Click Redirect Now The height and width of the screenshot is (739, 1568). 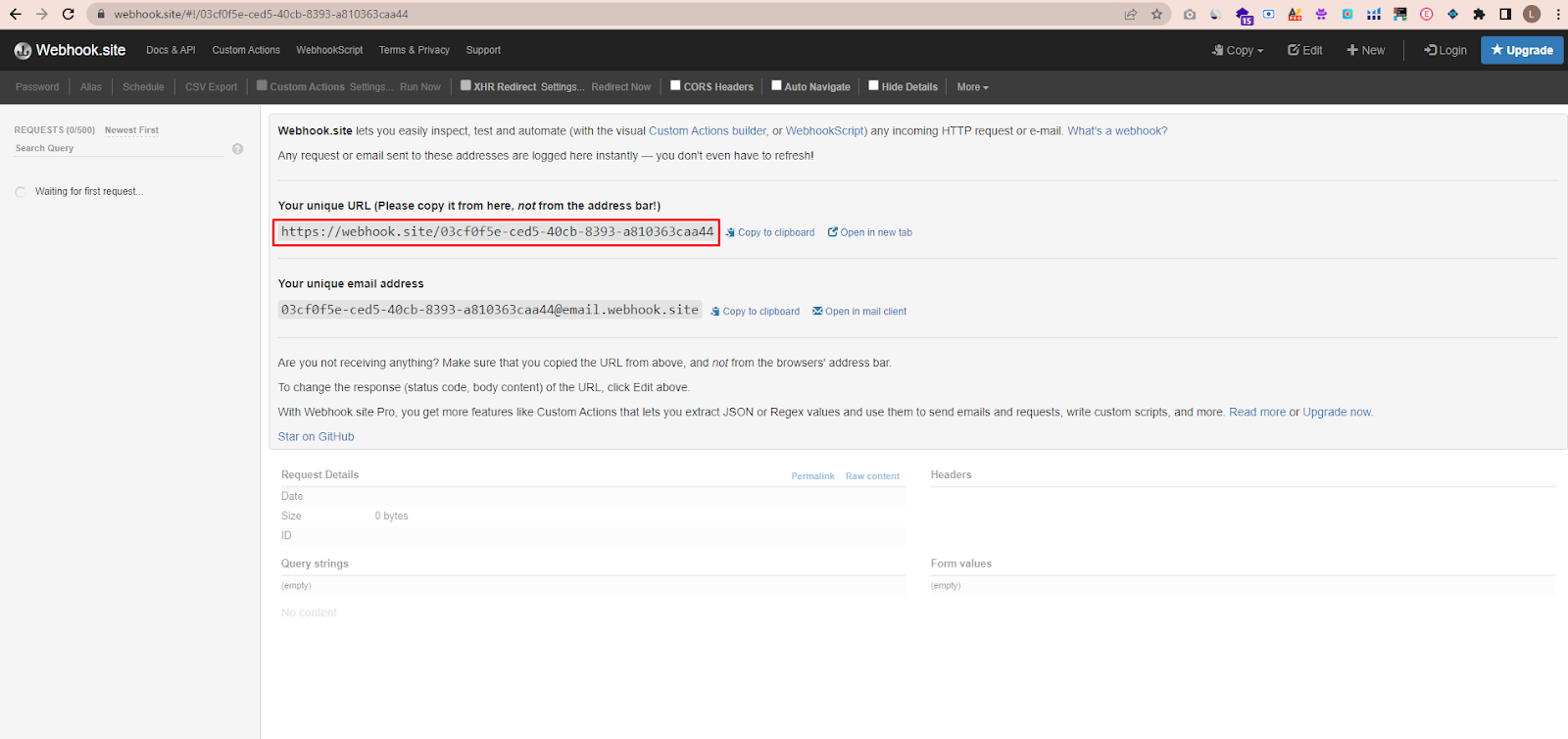[621, 87]
